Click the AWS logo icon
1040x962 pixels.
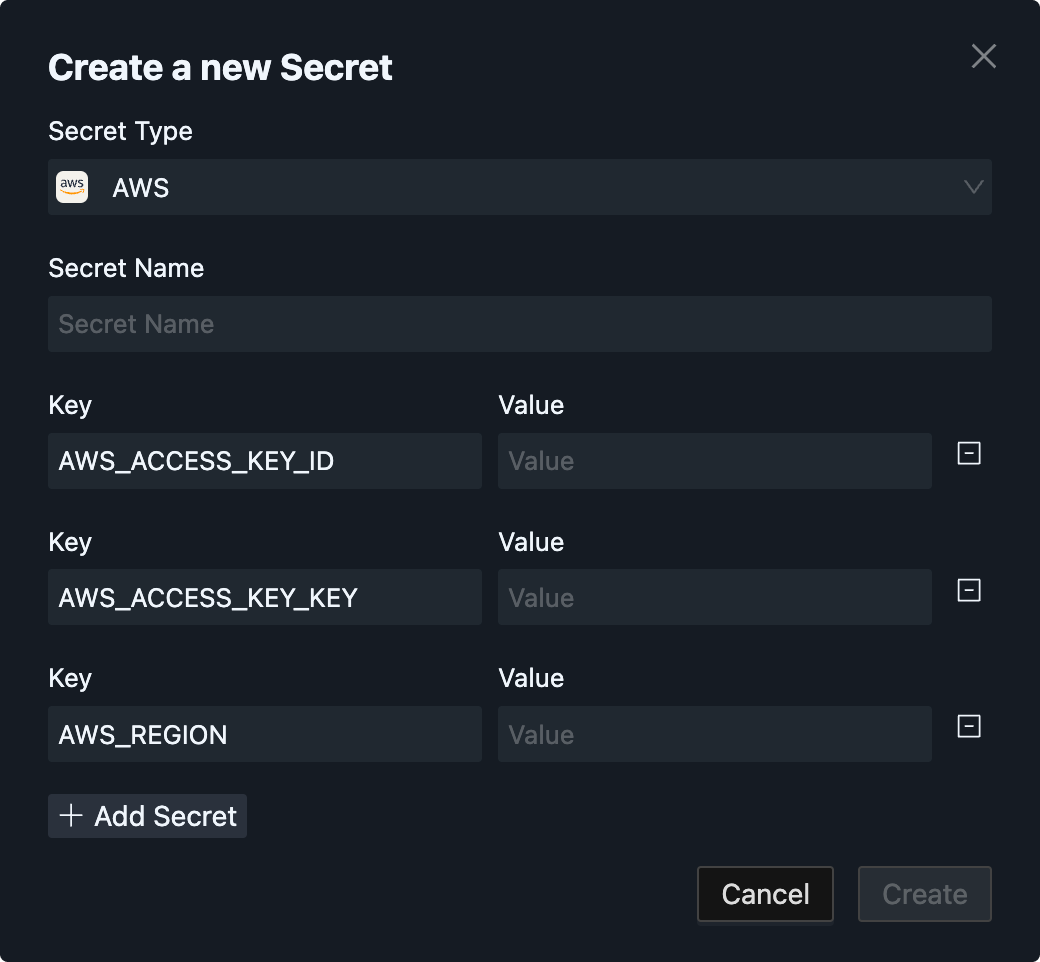72,187
